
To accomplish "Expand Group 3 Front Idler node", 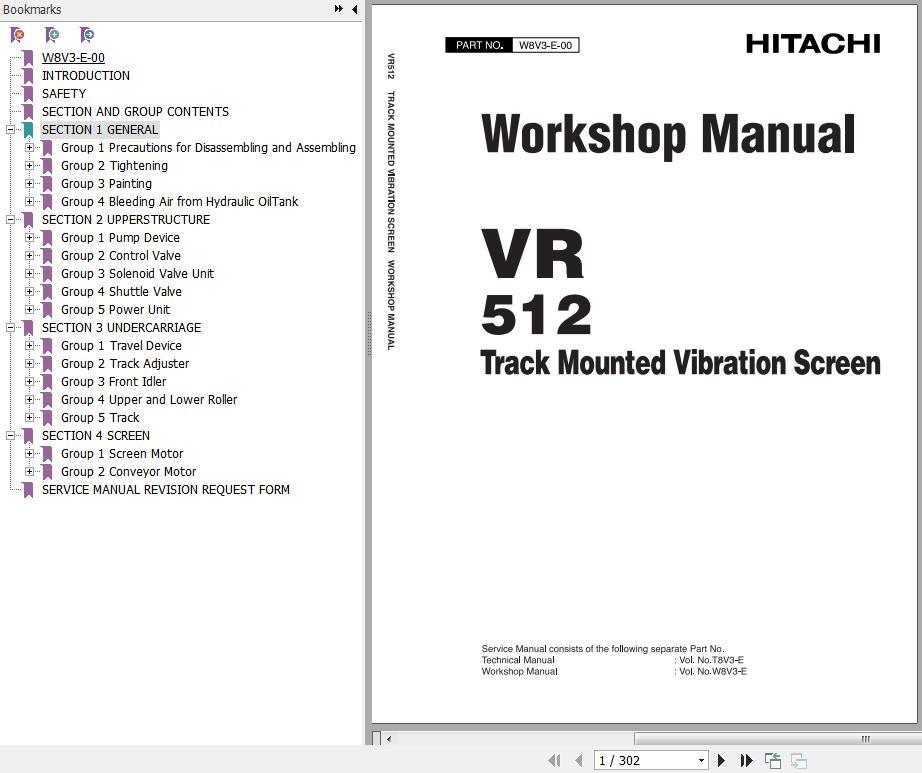I will tap(29, 382).
